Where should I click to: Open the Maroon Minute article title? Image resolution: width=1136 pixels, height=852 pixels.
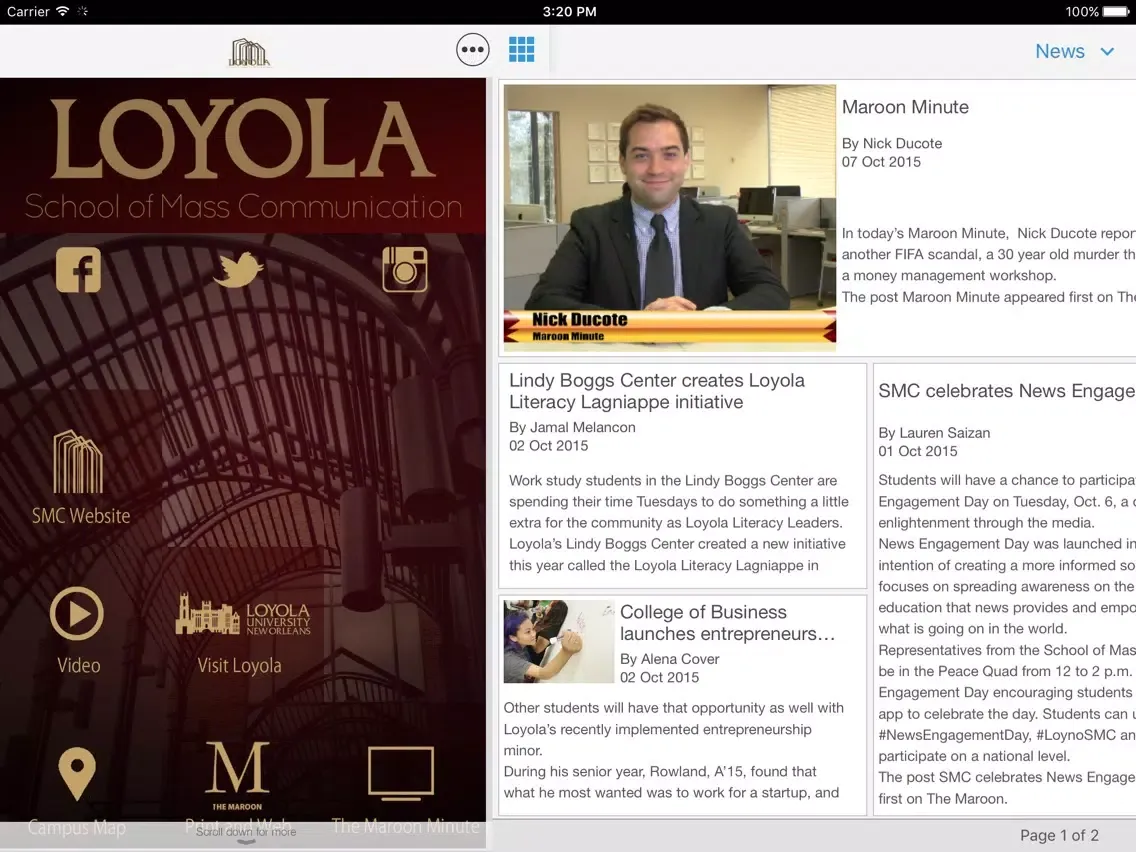(x=905, y=106)
